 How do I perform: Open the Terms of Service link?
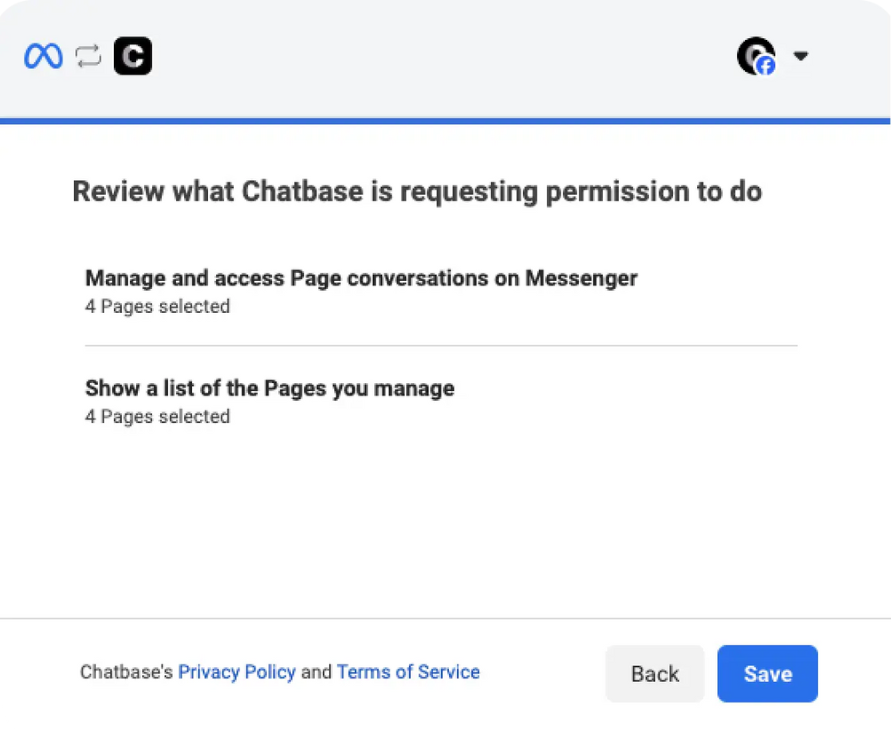pos(408,671)
